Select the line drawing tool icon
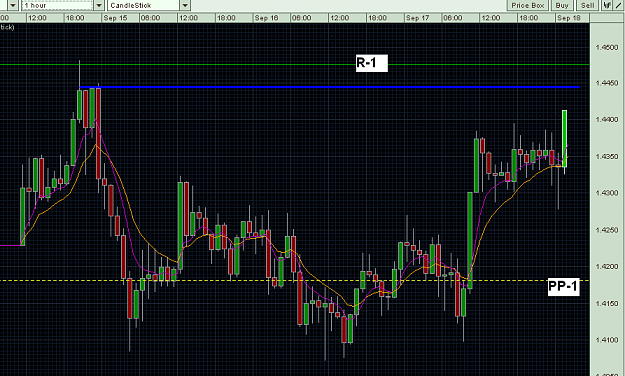The width and height of the screenshot is (625, 376). coord(619,5)
